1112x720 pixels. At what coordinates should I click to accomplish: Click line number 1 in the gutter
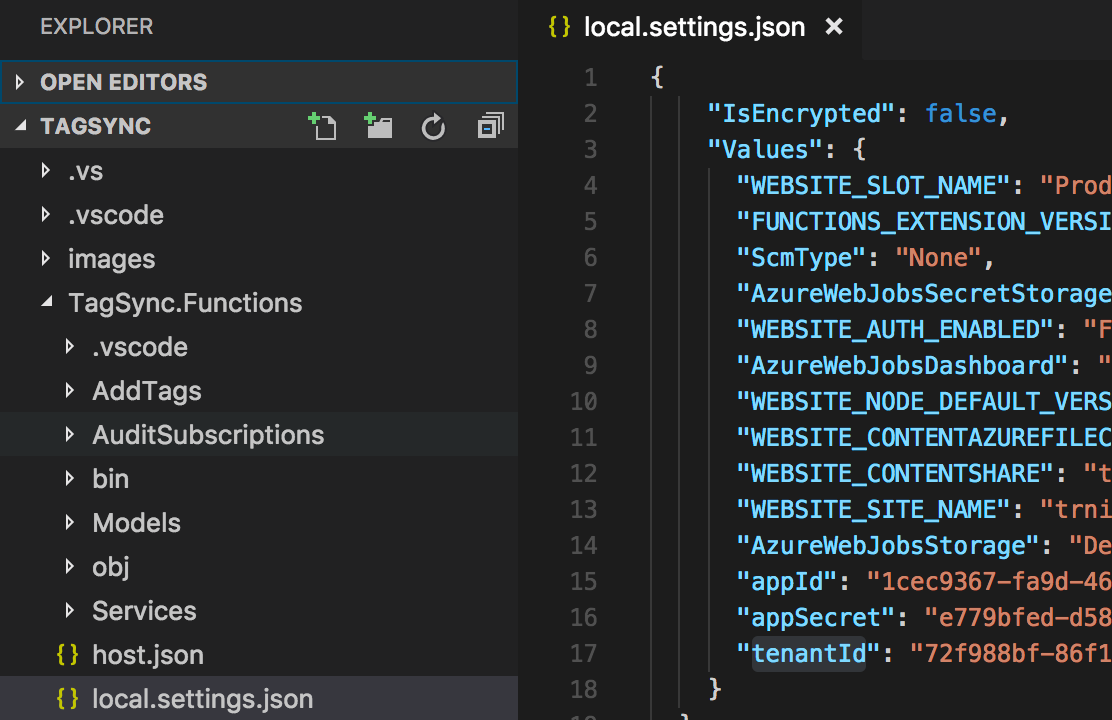point(590,77)
